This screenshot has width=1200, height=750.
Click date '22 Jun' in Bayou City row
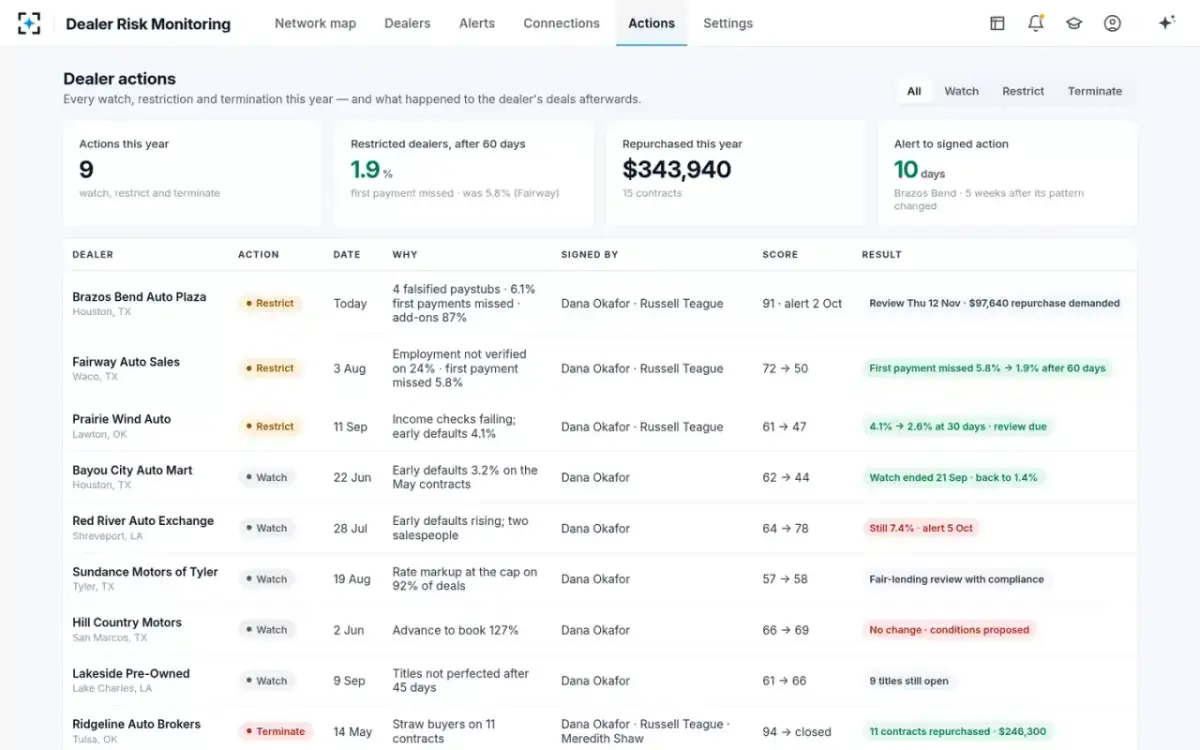[x=352, y=478]
